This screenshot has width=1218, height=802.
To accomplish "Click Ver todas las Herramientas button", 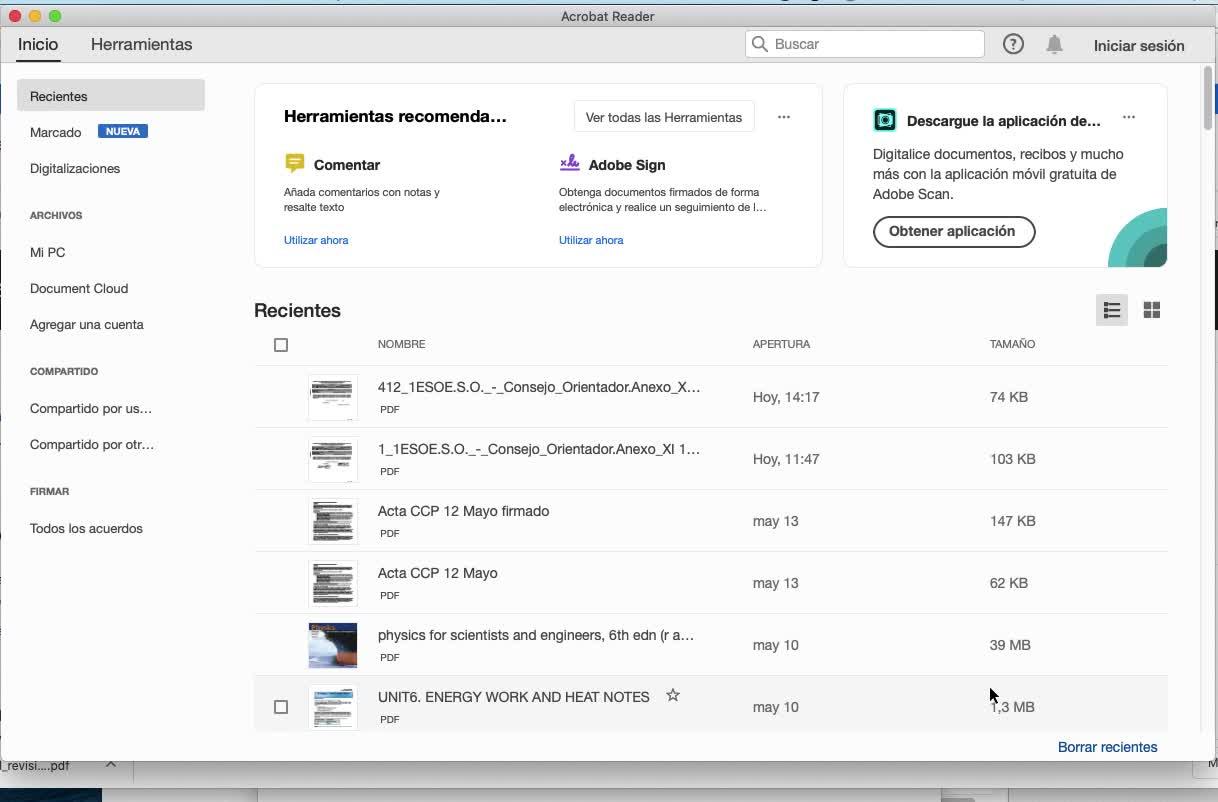I will [664, 117].
